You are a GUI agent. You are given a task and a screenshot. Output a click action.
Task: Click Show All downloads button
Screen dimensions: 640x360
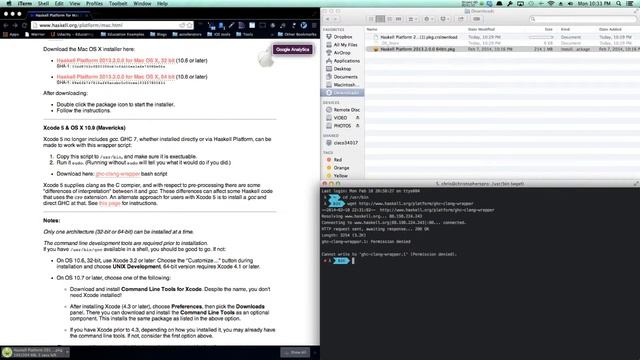point(295,352)
